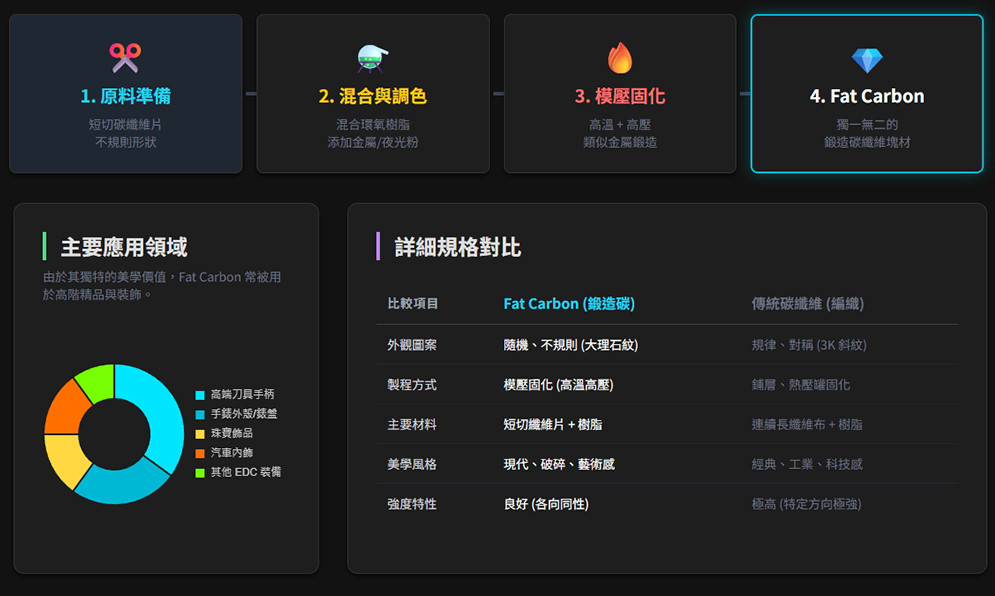The width and height of the screenshot is (995, 596).
Task: Click the mixing flask icon above 混合與調色
Action: tap(372, 58)
